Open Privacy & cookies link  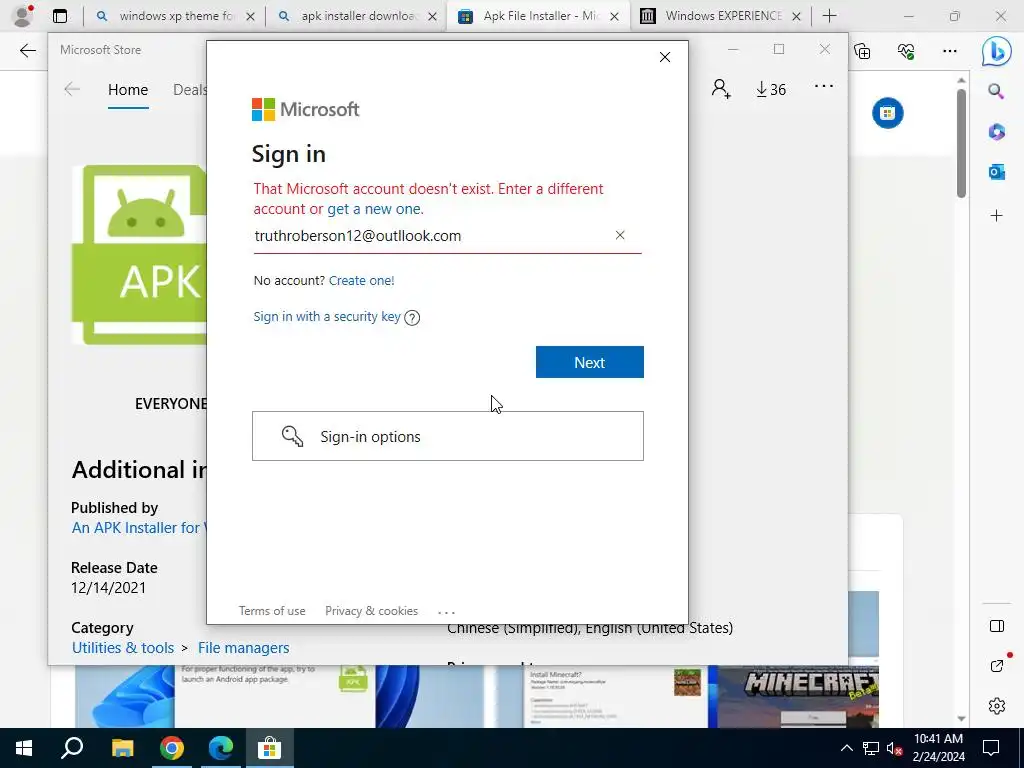pyautogui.click(x=372, y=611)
